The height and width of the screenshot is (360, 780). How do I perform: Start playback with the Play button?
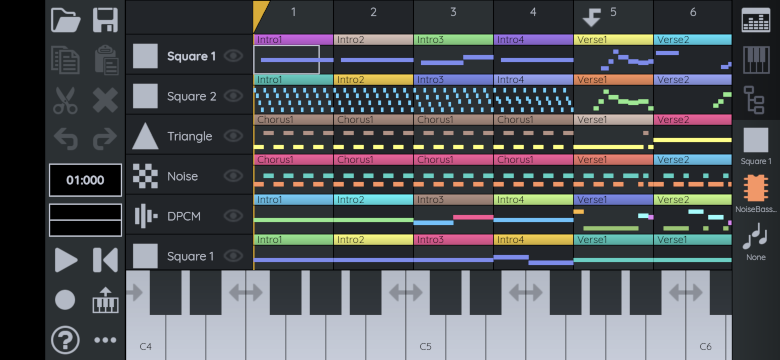(x=66, y=260)
